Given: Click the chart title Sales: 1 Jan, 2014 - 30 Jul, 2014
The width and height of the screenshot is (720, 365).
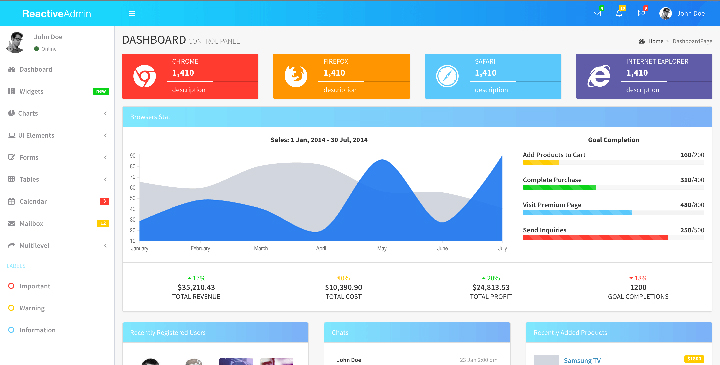Looking at the screenshot, I should (x=319, y=140).
